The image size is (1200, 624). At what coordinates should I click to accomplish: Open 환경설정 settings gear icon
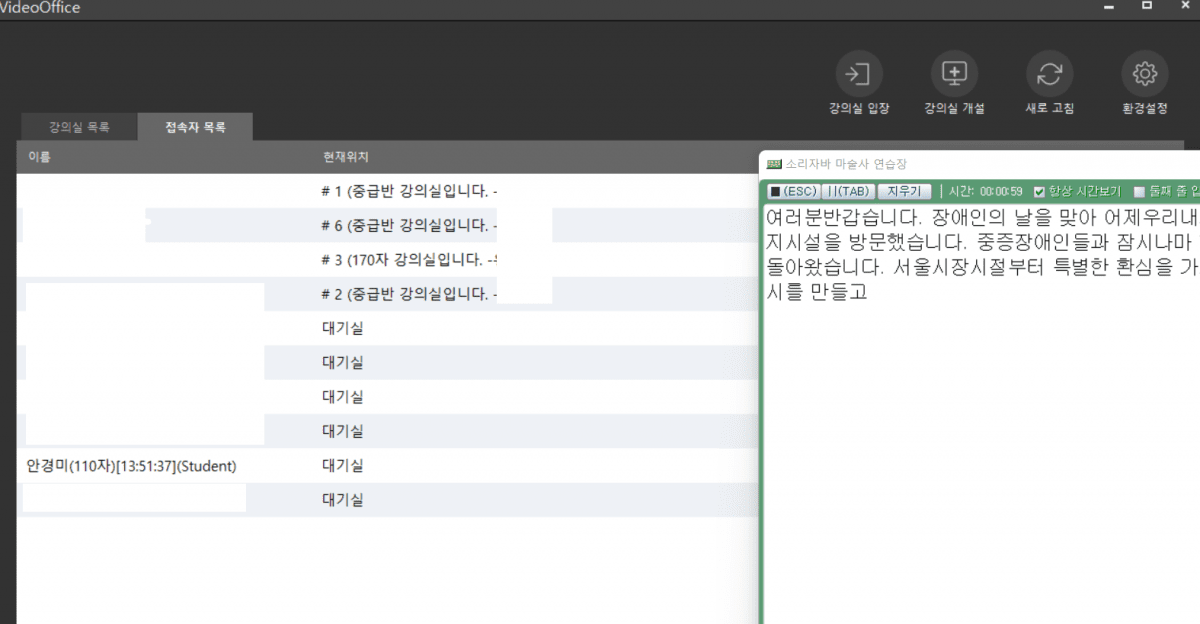(1144, 75)
